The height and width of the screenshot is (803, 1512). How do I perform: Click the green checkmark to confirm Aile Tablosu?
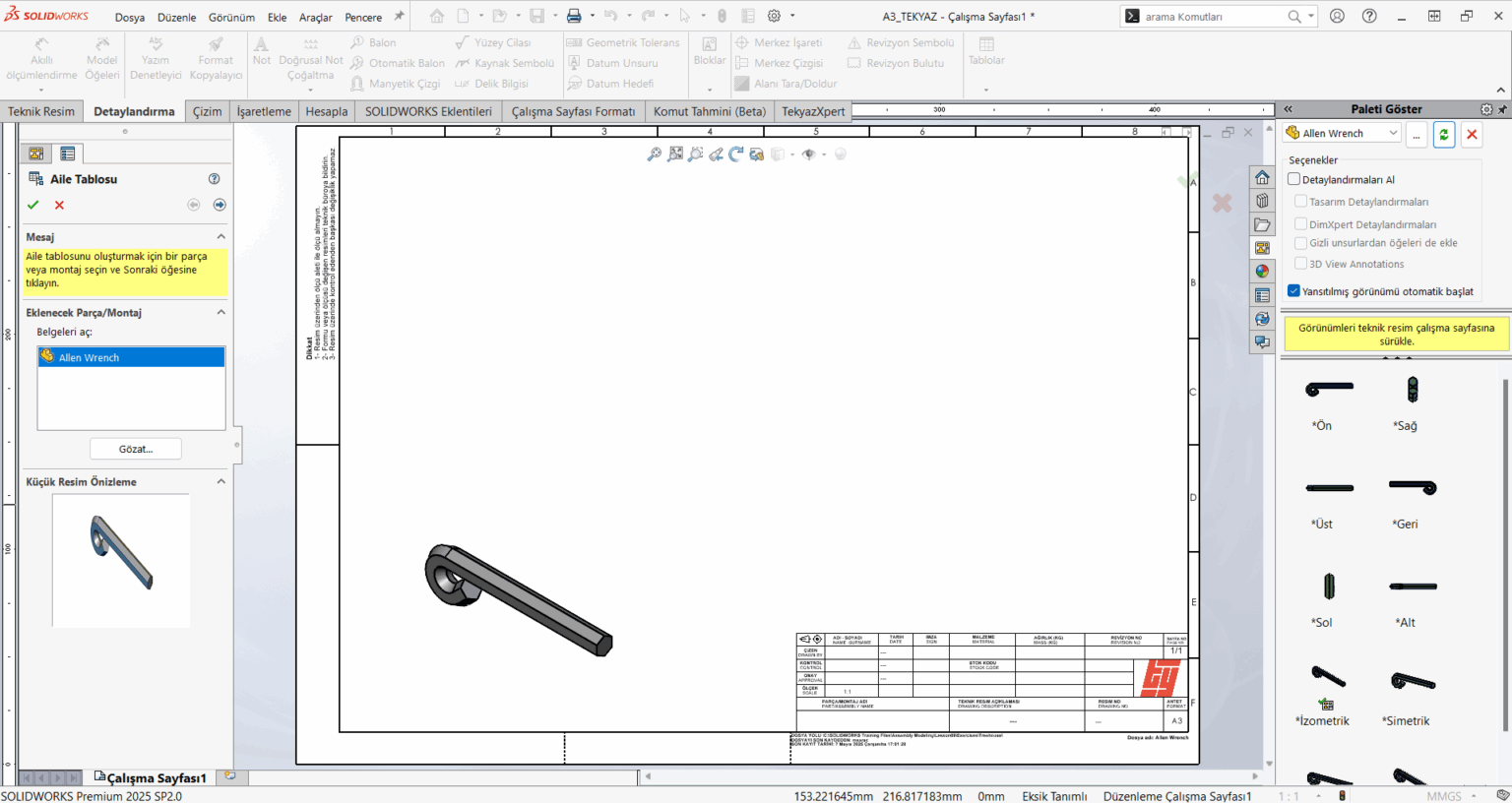pos(32,205)
